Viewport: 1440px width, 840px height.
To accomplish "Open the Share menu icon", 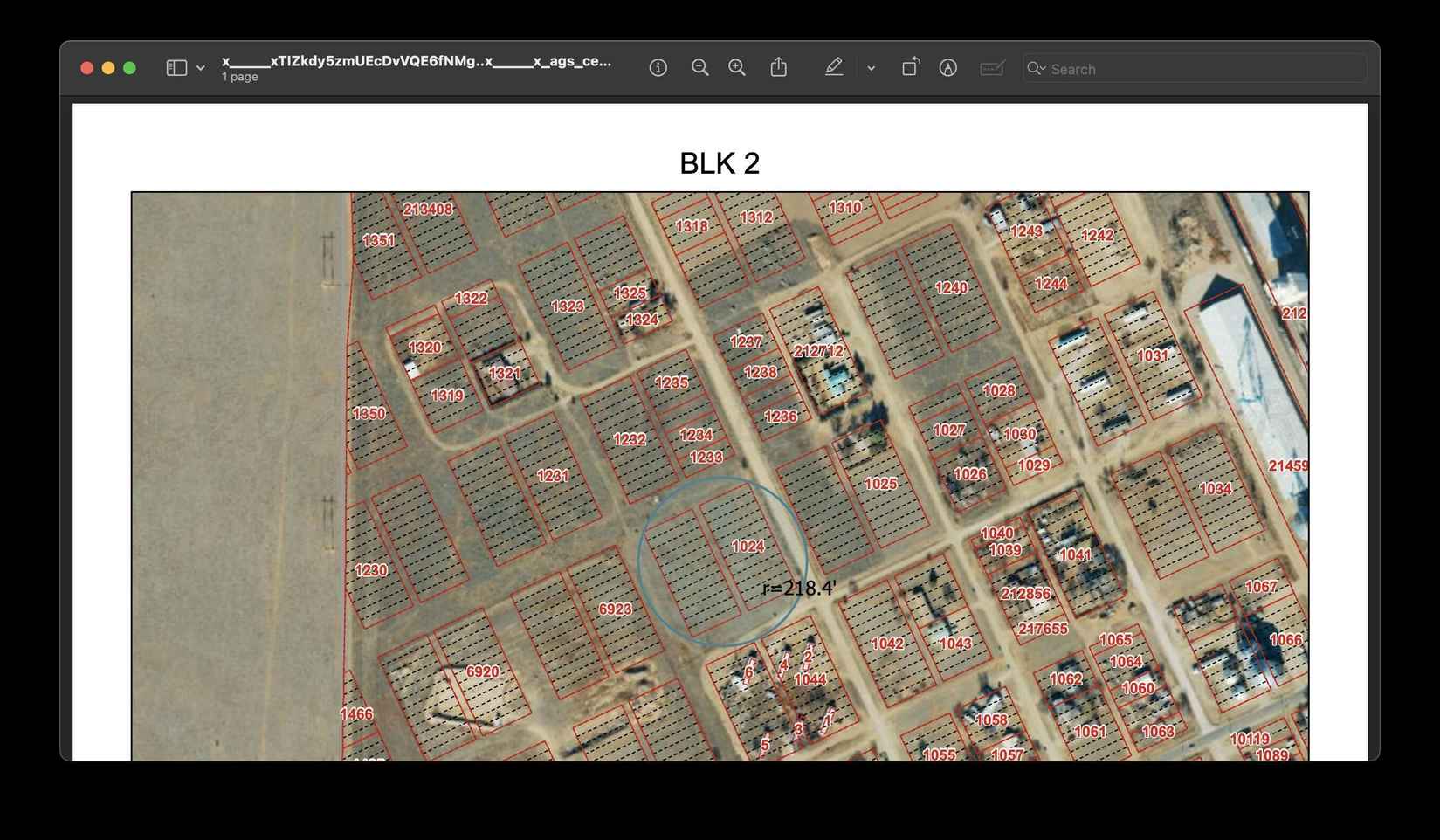I will (778, 68).
